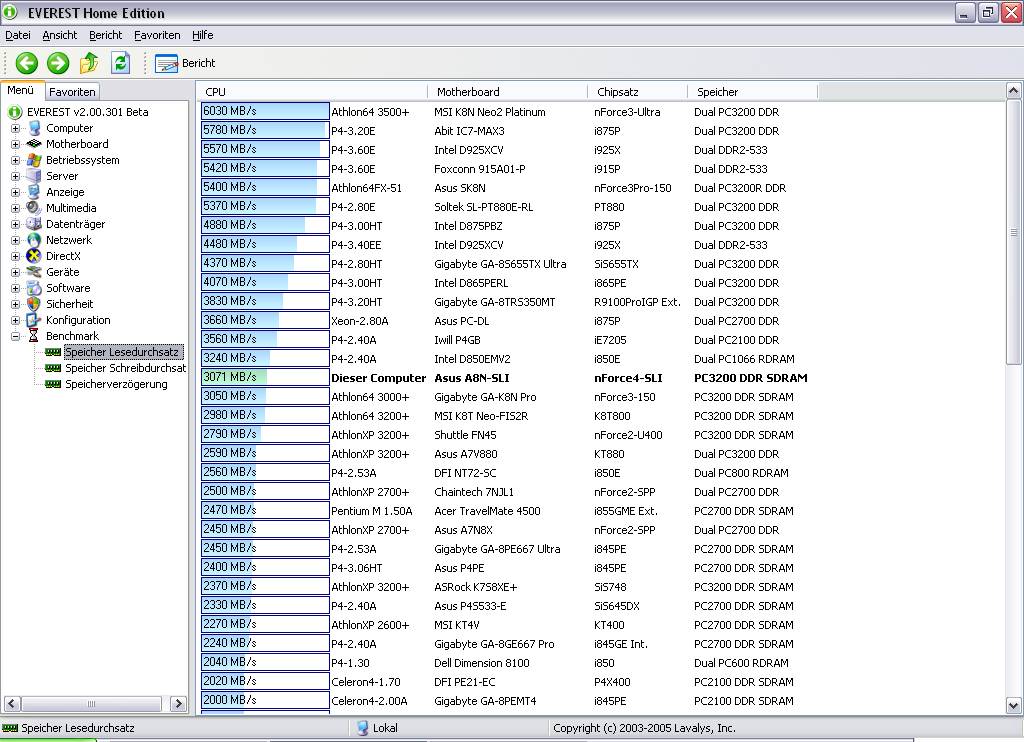The width and height of the screenshot is (1024, 742).
Task: Select the Datenträger drive icon in the tree
Action: pyautogui.click(x=34, y=224)
